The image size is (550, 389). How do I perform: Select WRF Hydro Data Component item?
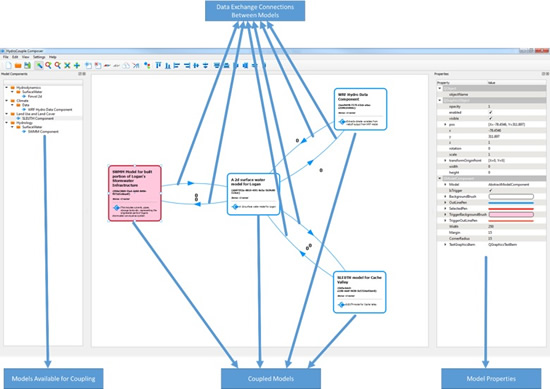tap(50, 109)
